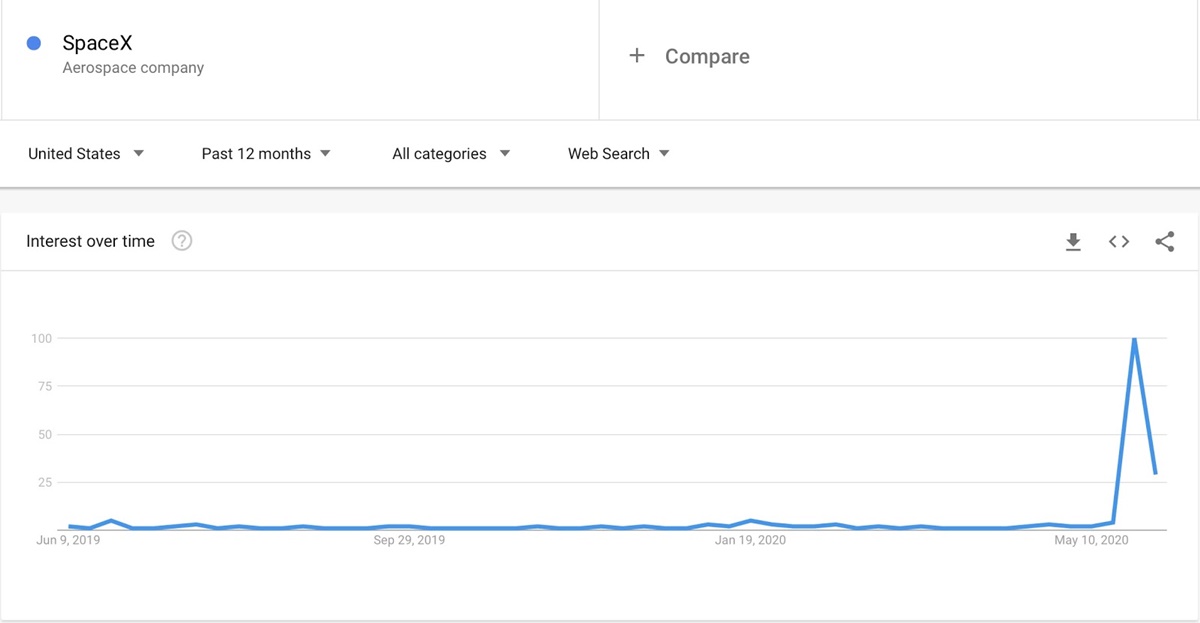Select the Aerospace company subtitle link
1200x623 pixels.
[x=133, y=68]
